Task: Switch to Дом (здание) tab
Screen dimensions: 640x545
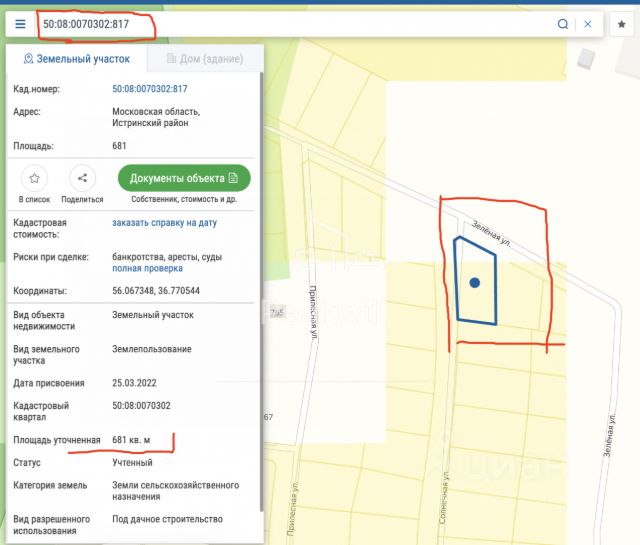Action: (205, 59)
